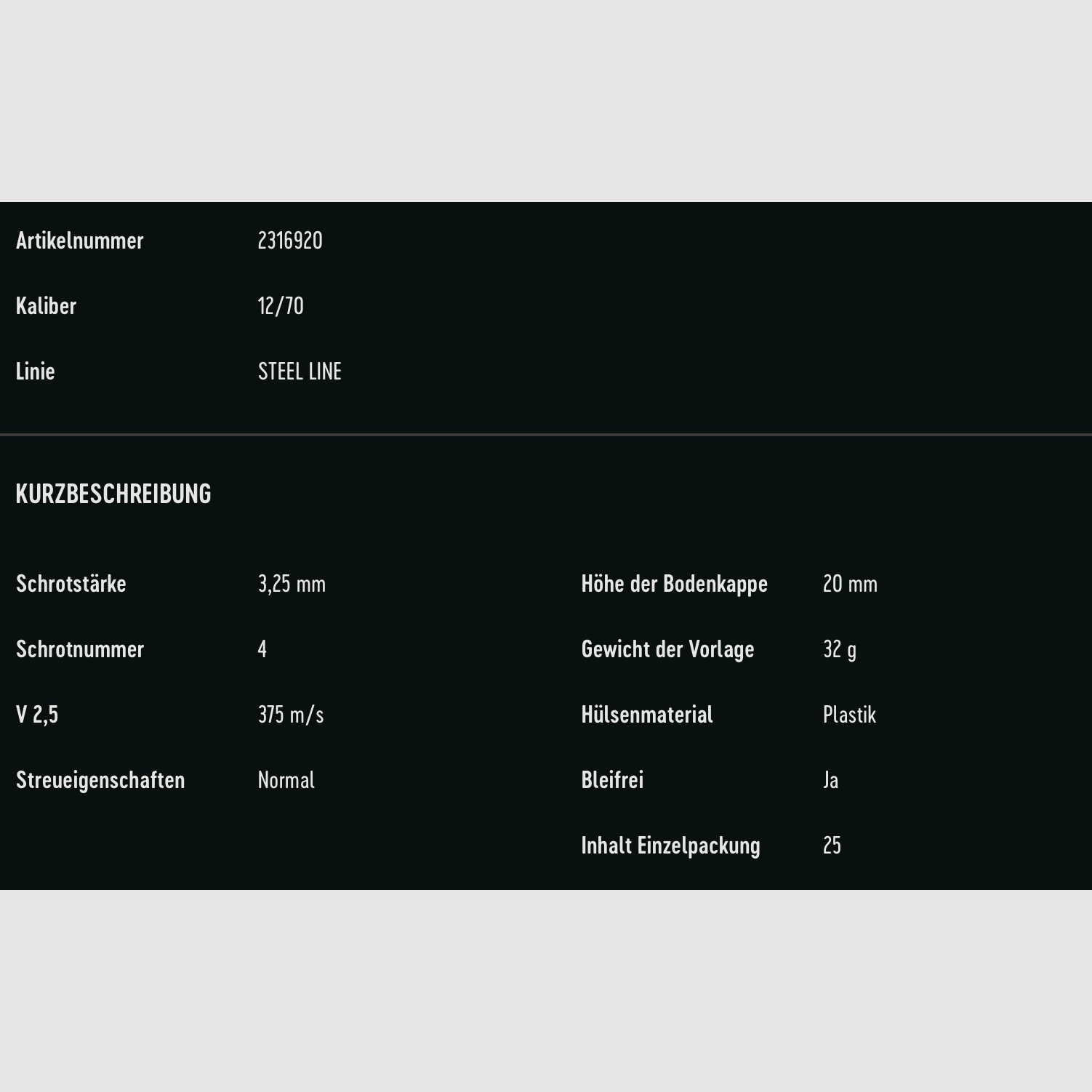Image resolution: width=1092 pixels, height=1092 pixels.
Task: Click the Höhe der Bodenkappe label
Action: pos(674,584)
